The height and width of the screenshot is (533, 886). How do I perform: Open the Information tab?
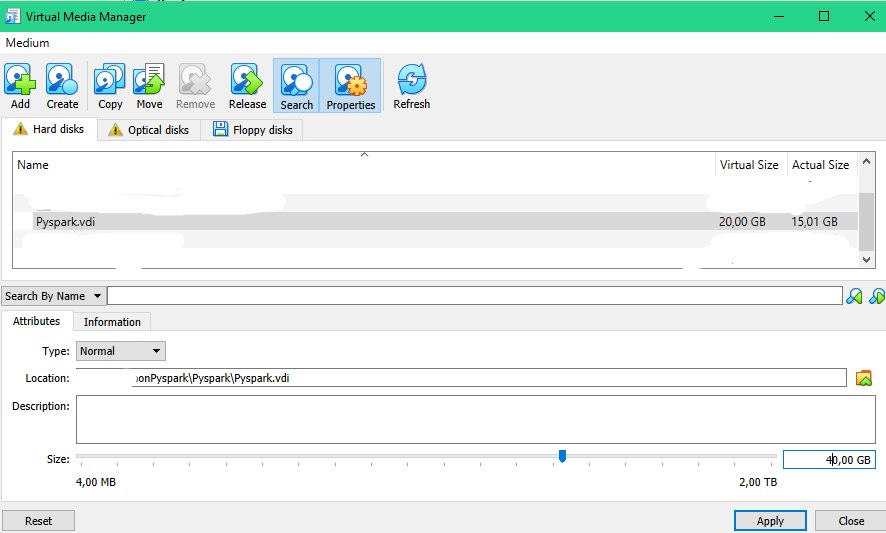112,322
